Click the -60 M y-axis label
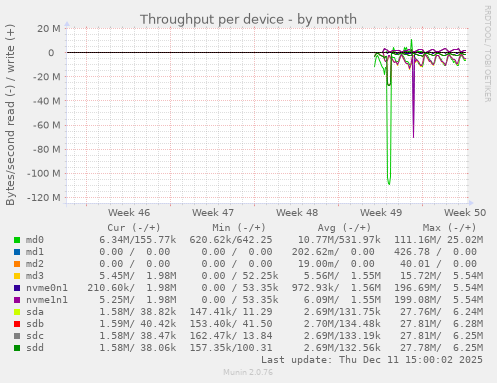This screenshot has width=497, height=383. tap(47, 125)
